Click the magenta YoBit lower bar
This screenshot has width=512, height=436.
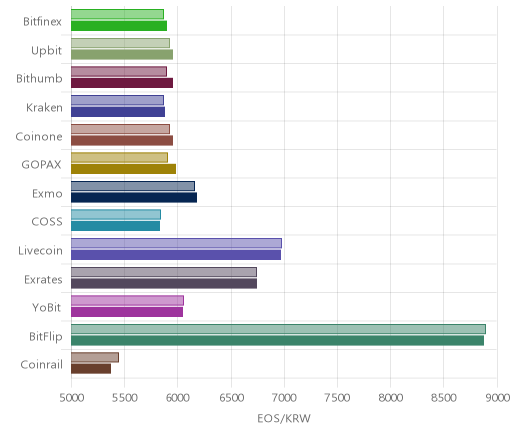[x=127, y=312]
